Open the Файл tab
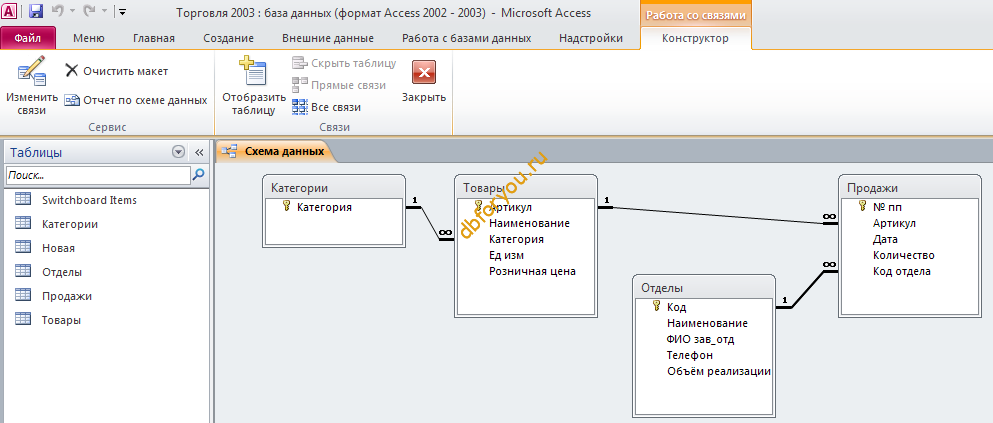The image size is (993, 423). pos(28,38)
